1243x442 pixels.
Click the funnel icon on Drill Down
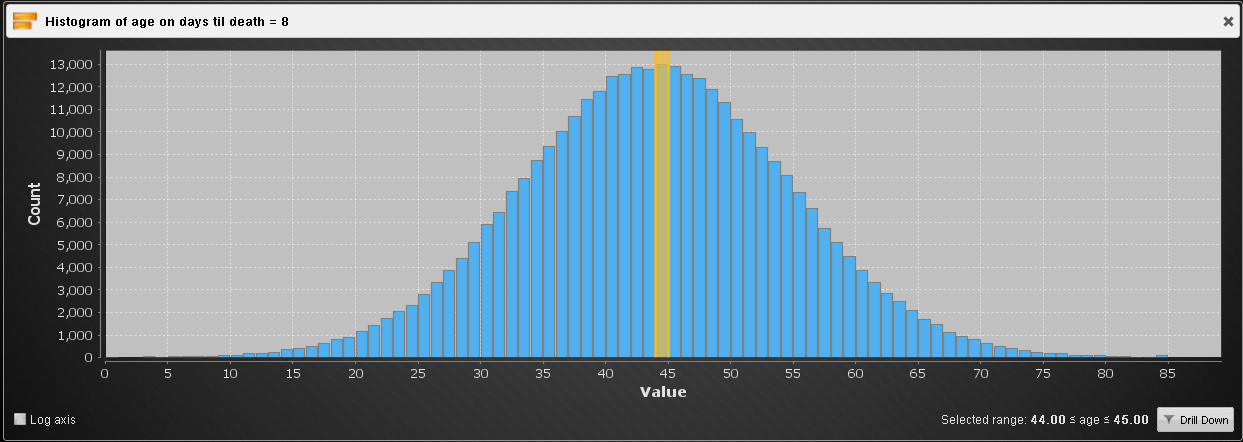click(x=1170, y=420)
